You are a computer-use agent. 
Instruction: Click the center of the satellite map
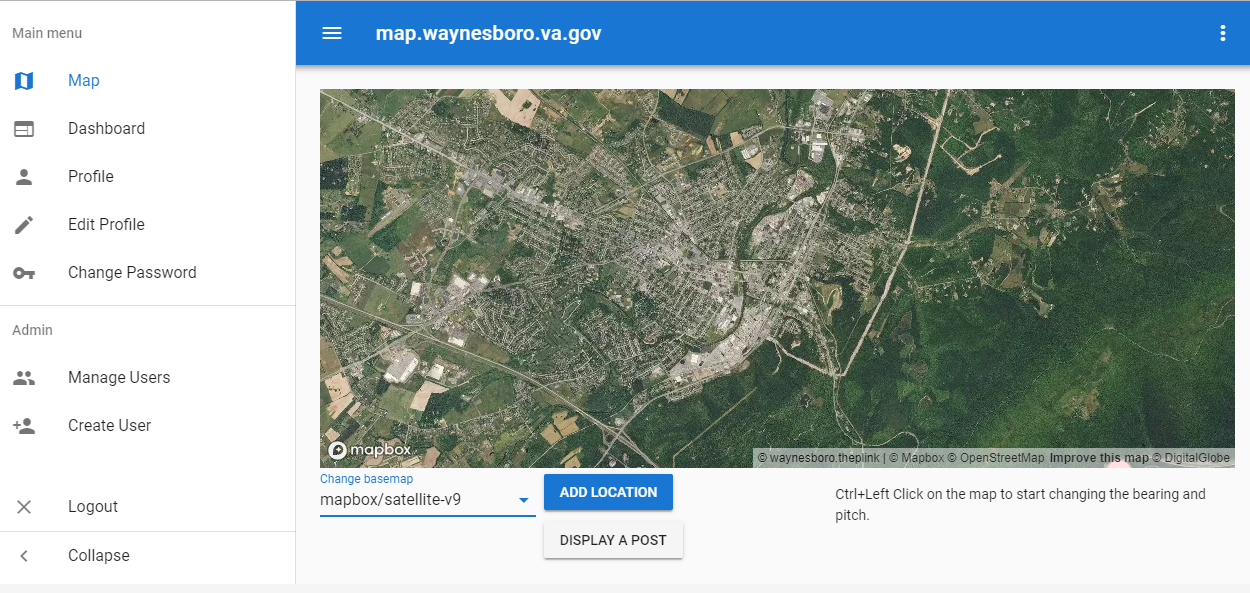(x=777, y=278)
